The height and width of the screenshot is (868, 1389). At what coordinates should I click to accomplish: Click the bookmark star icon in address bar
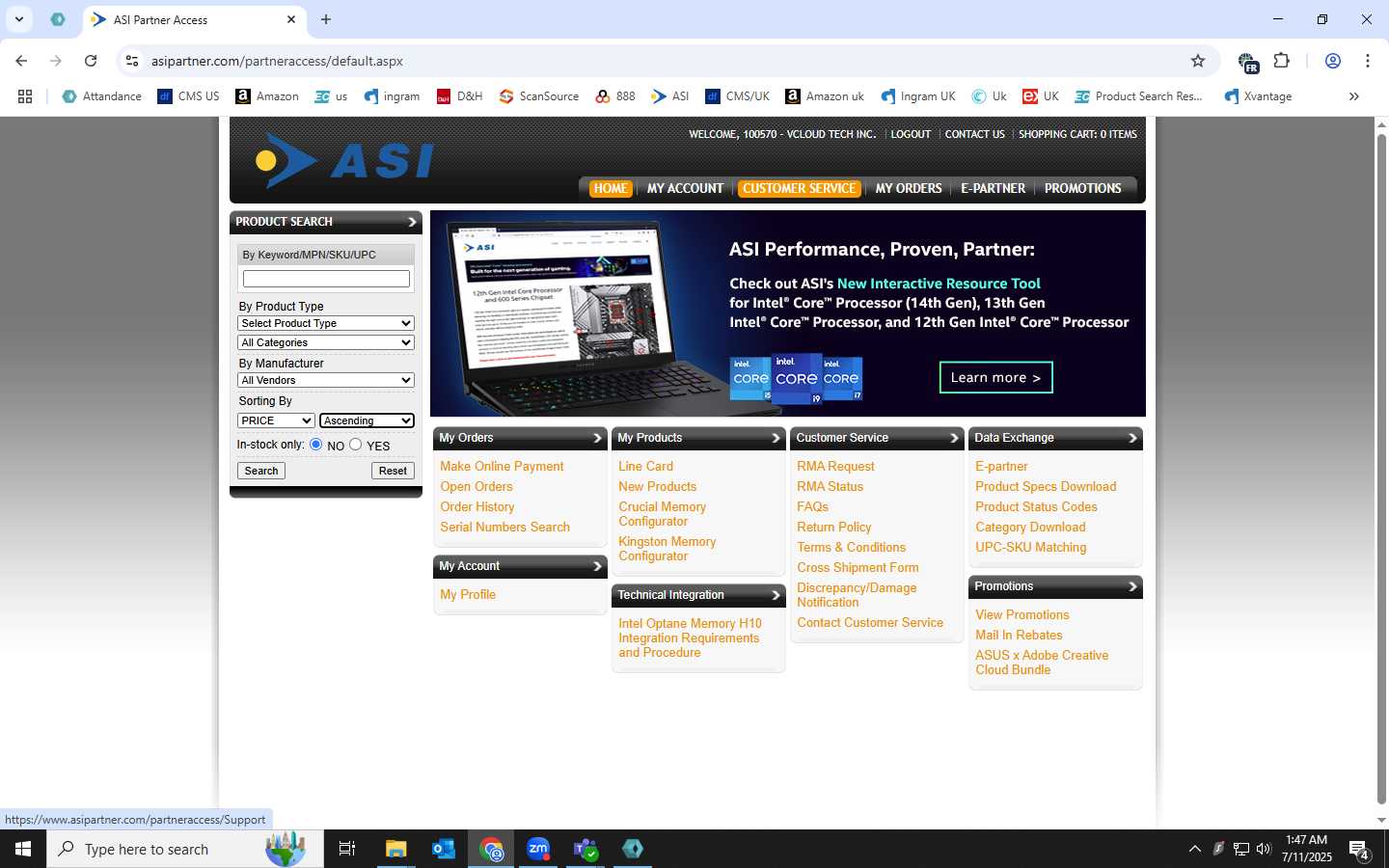pyautogui.click(x=1198, y=61)
